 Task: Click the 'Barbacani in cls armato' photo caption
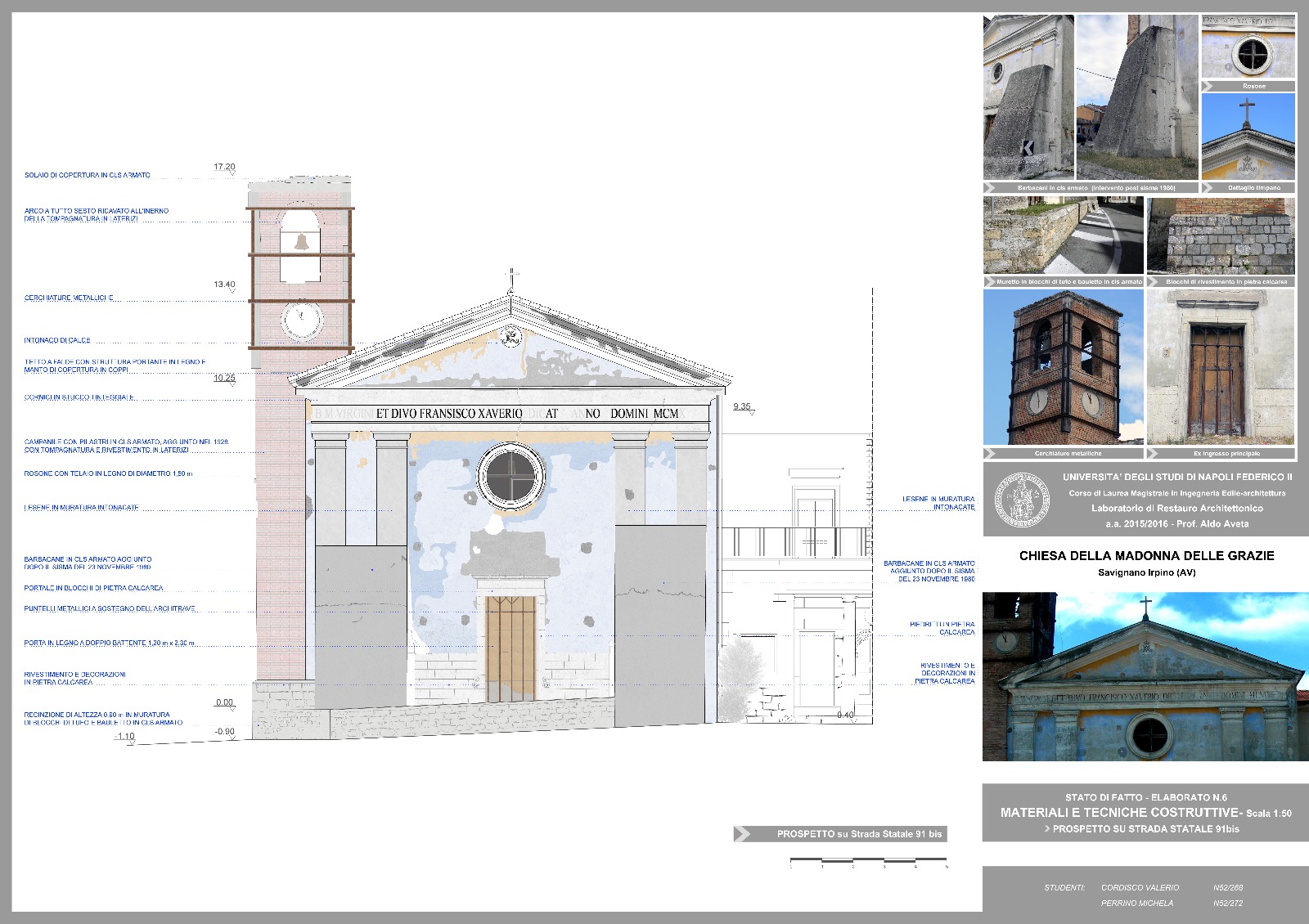pyautogui.click(x=1096, y=188)
